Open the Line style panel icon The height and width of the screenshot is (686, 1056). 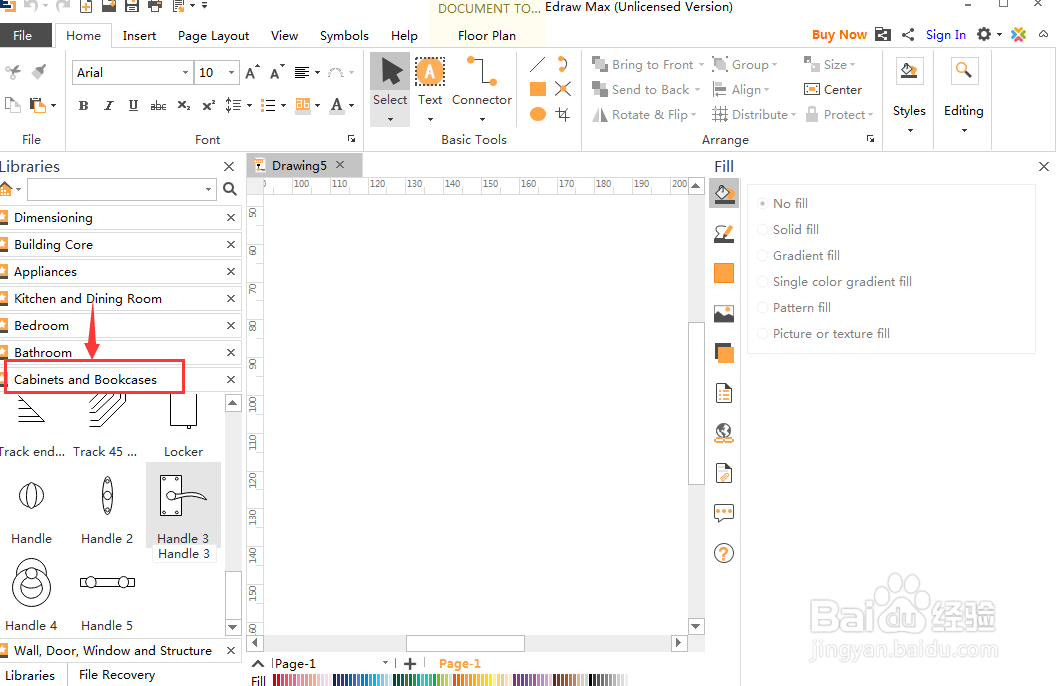coord(724,234)
